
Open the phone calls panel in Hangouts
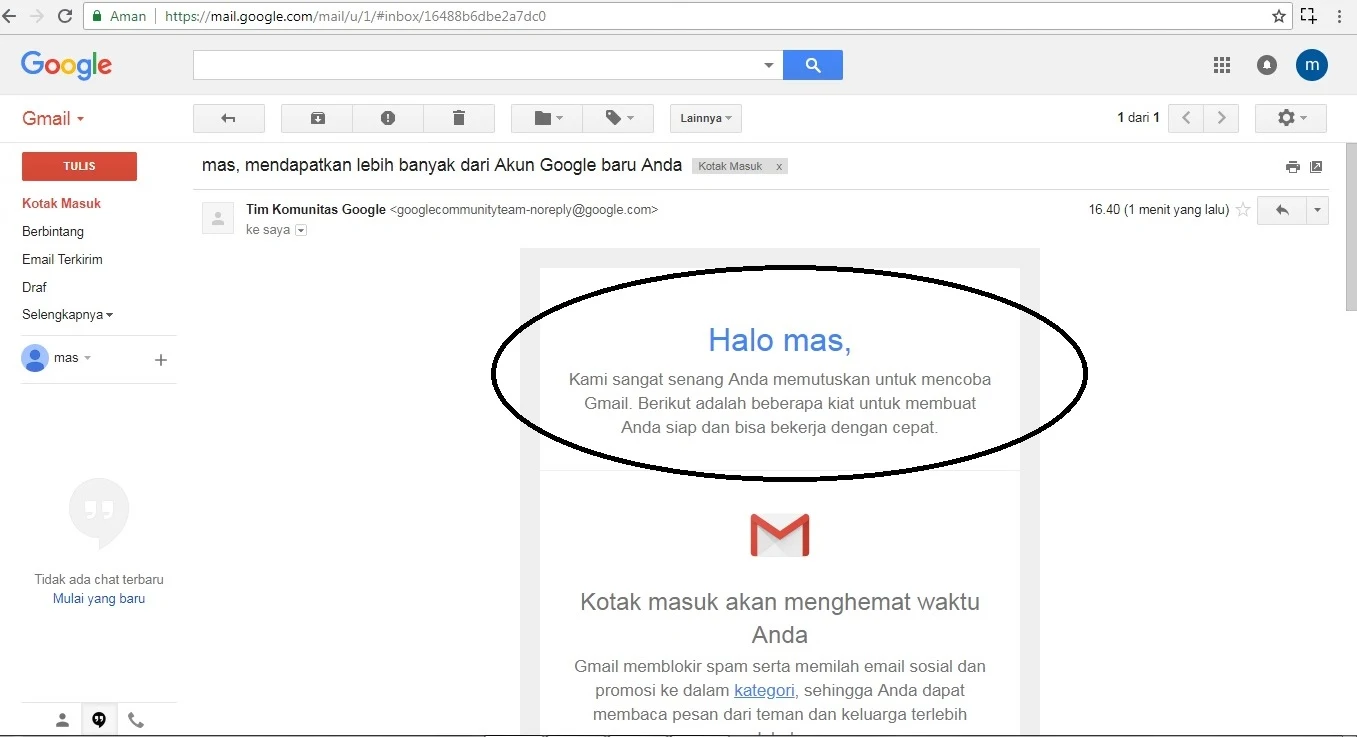click(x=136, y=719)
